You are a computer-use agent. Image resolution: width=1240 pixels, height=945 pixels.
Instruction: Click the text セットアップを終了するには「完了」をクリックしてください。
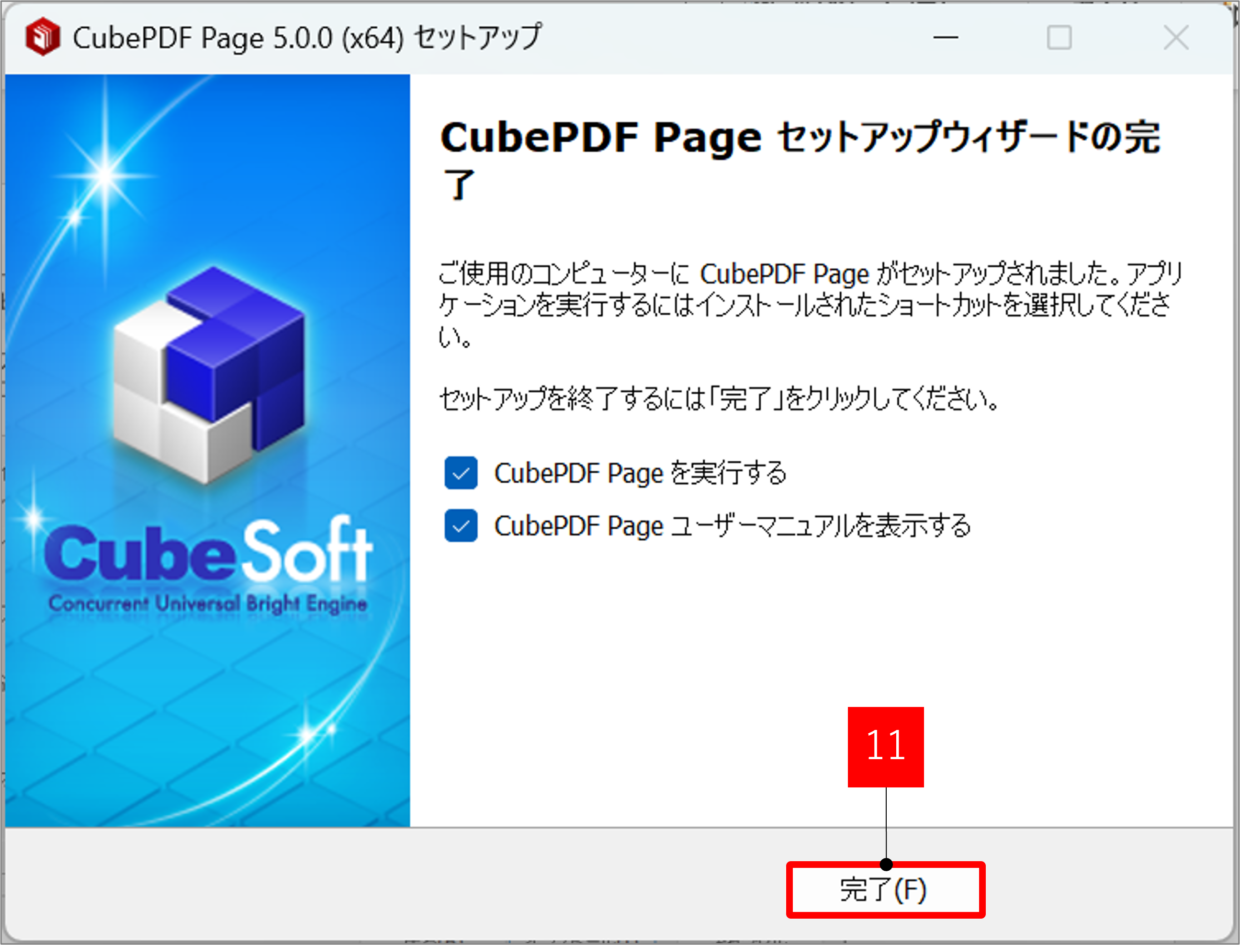click(x=720, y=402)
